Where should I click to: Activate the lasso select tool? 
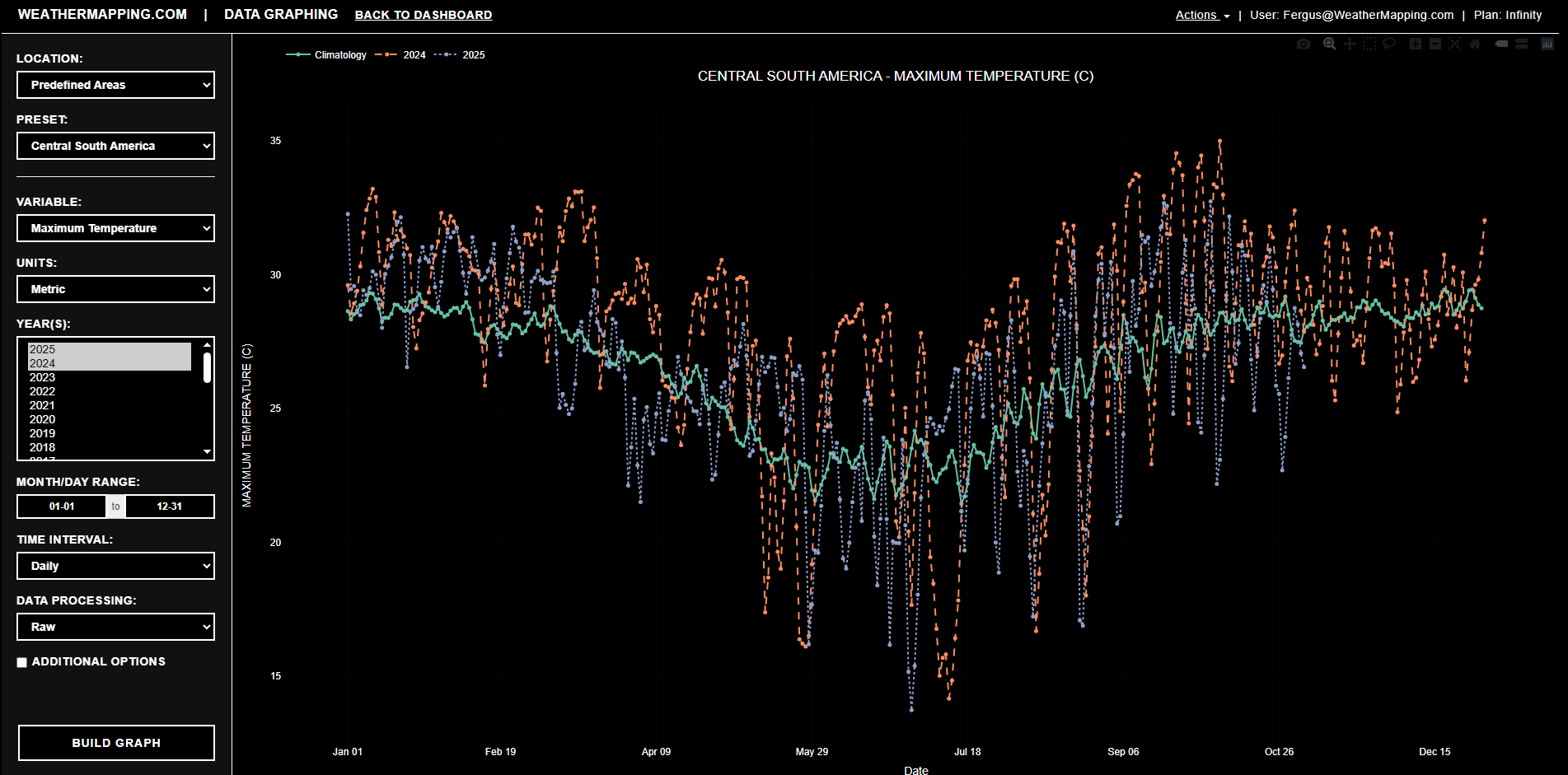1389,44
